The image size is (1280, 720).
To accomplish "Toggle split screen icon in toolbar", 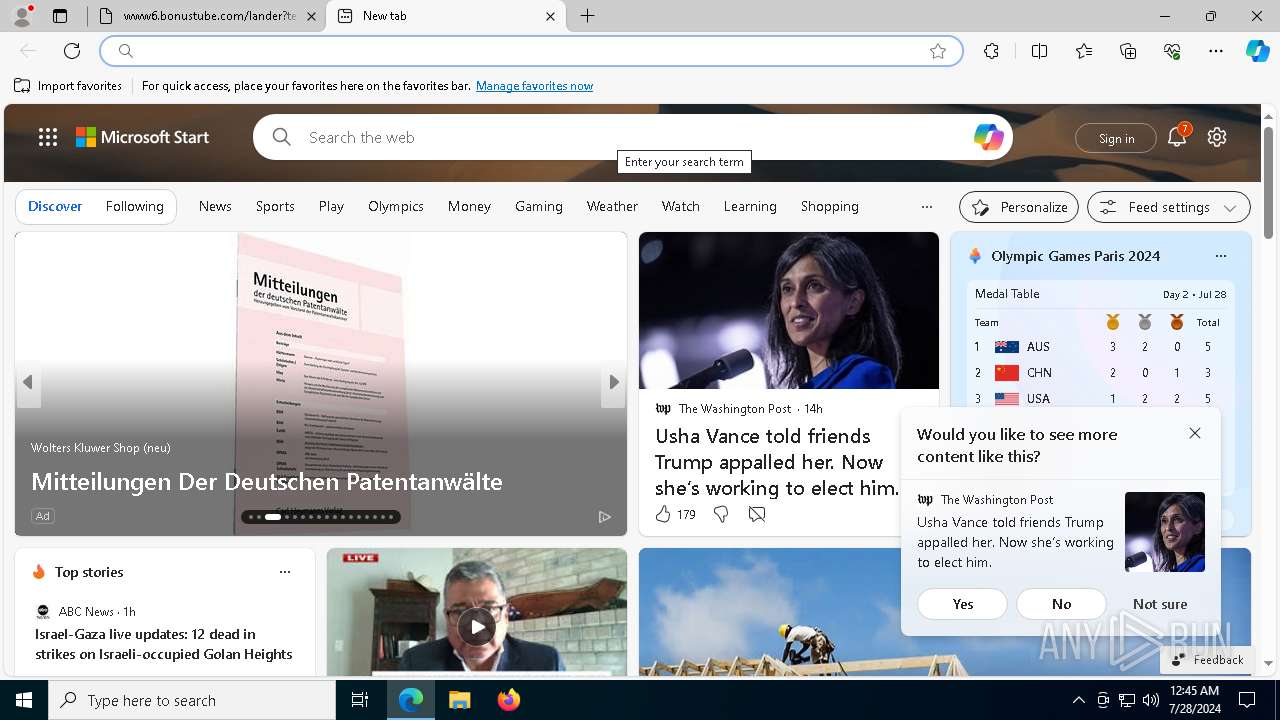I will pos(1039,51).
